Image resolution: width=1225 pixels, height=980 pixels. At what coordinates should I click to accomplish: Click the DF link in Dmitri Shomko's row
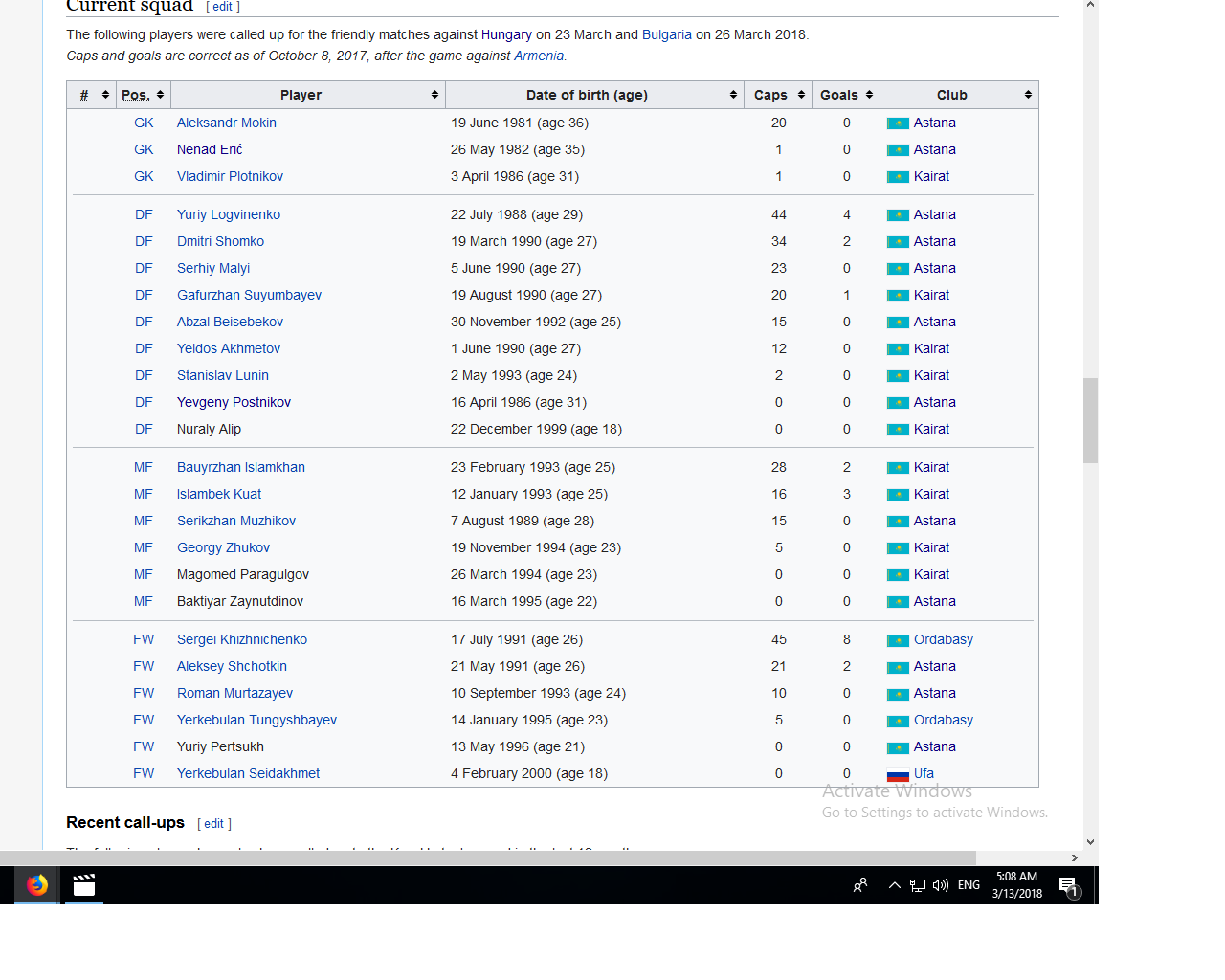[144, 241]
